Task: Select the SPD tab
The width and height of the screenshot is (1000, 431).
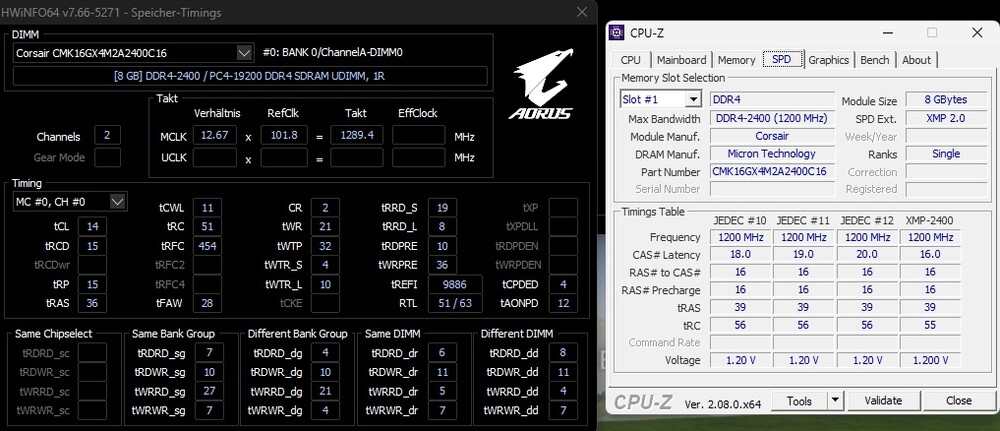Action: pyautogui.click(x=782, y=59)
